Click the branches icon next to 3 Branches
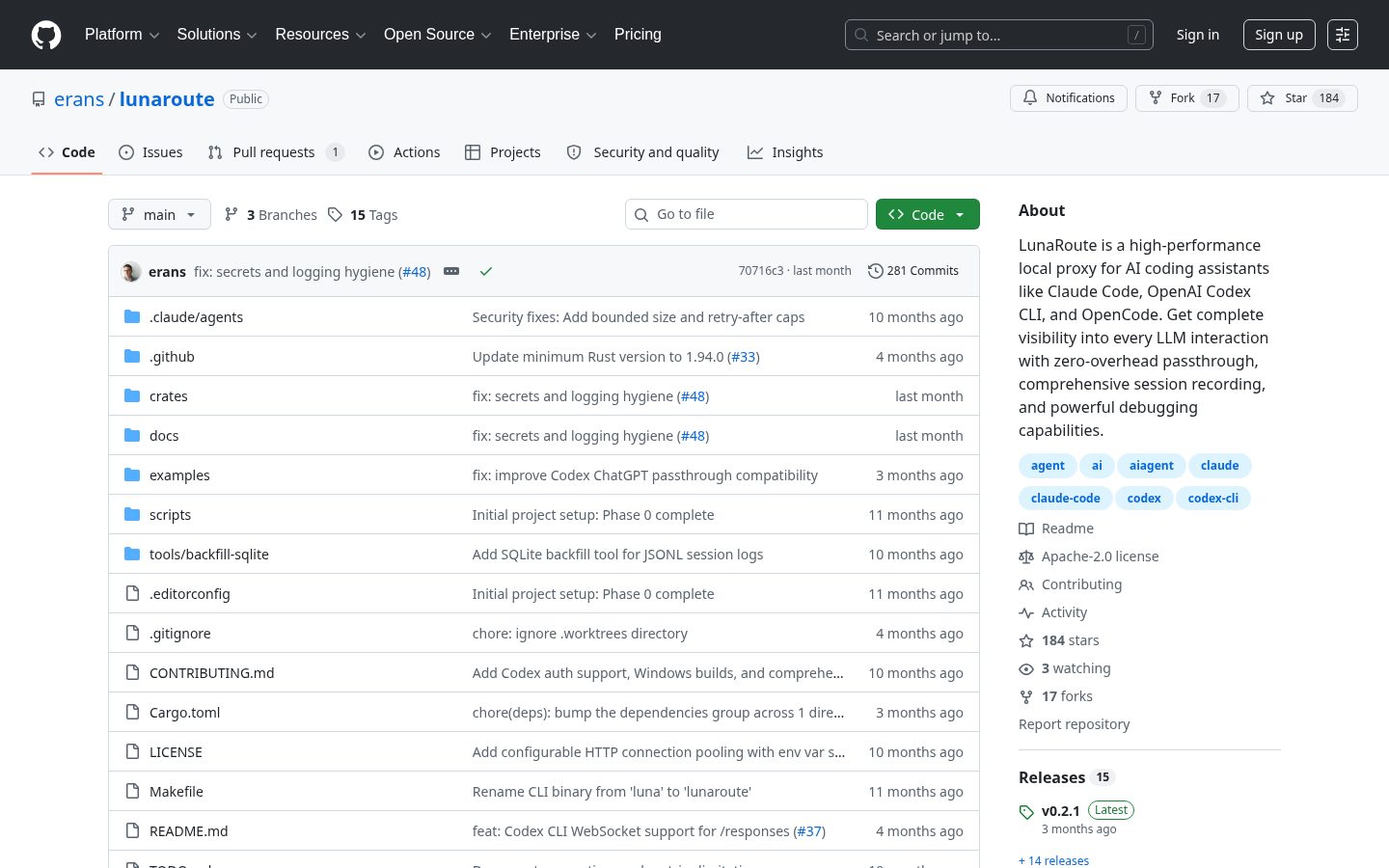Viewport: 1389px width, 868px height. point(231,214)
